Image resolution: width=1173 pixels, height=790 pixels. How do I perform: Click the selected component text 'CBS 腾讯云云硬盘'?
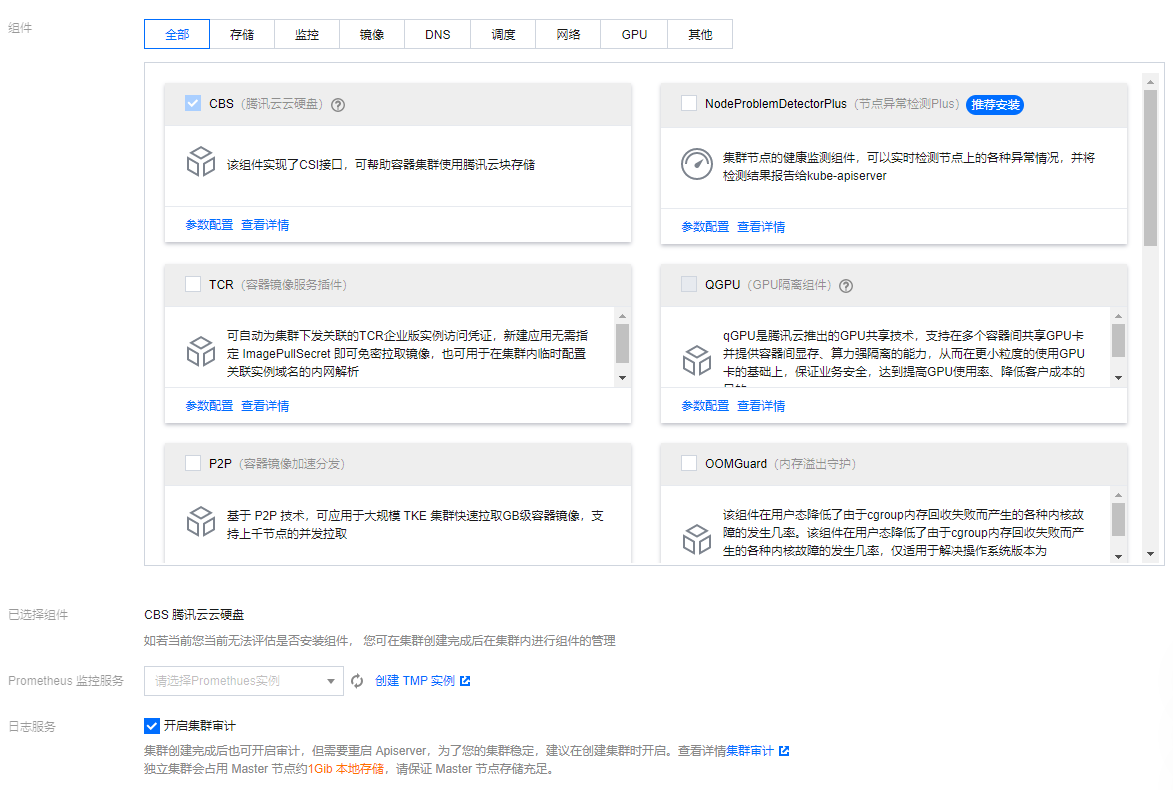pyautogui.click(x=194, y=615)
